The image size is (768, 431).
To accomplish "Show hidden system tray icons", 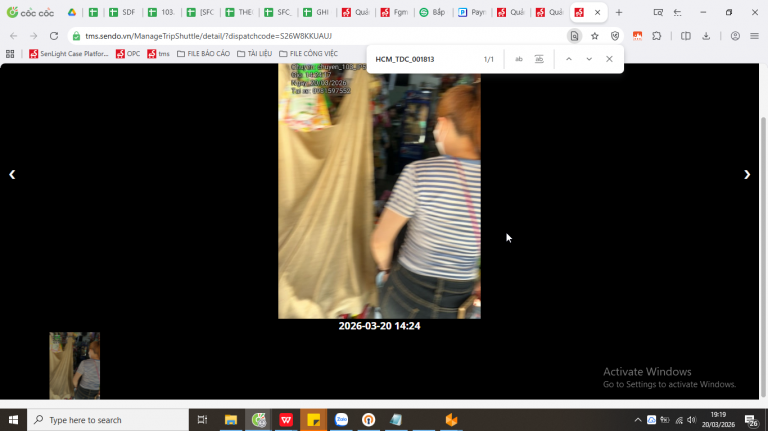I will click(638, 420).
